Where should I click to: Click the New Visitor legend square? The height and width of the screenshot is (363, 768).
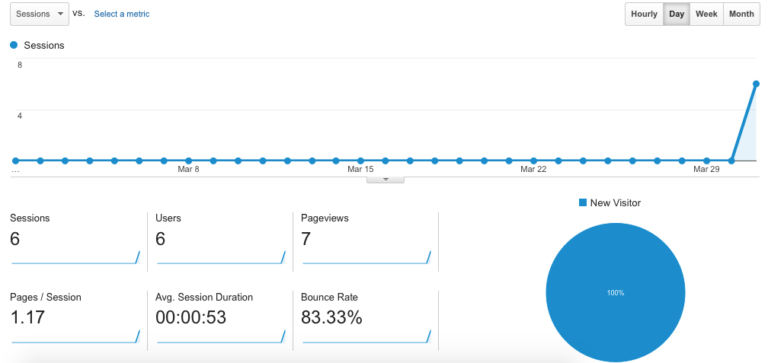(x=582, y=202)
